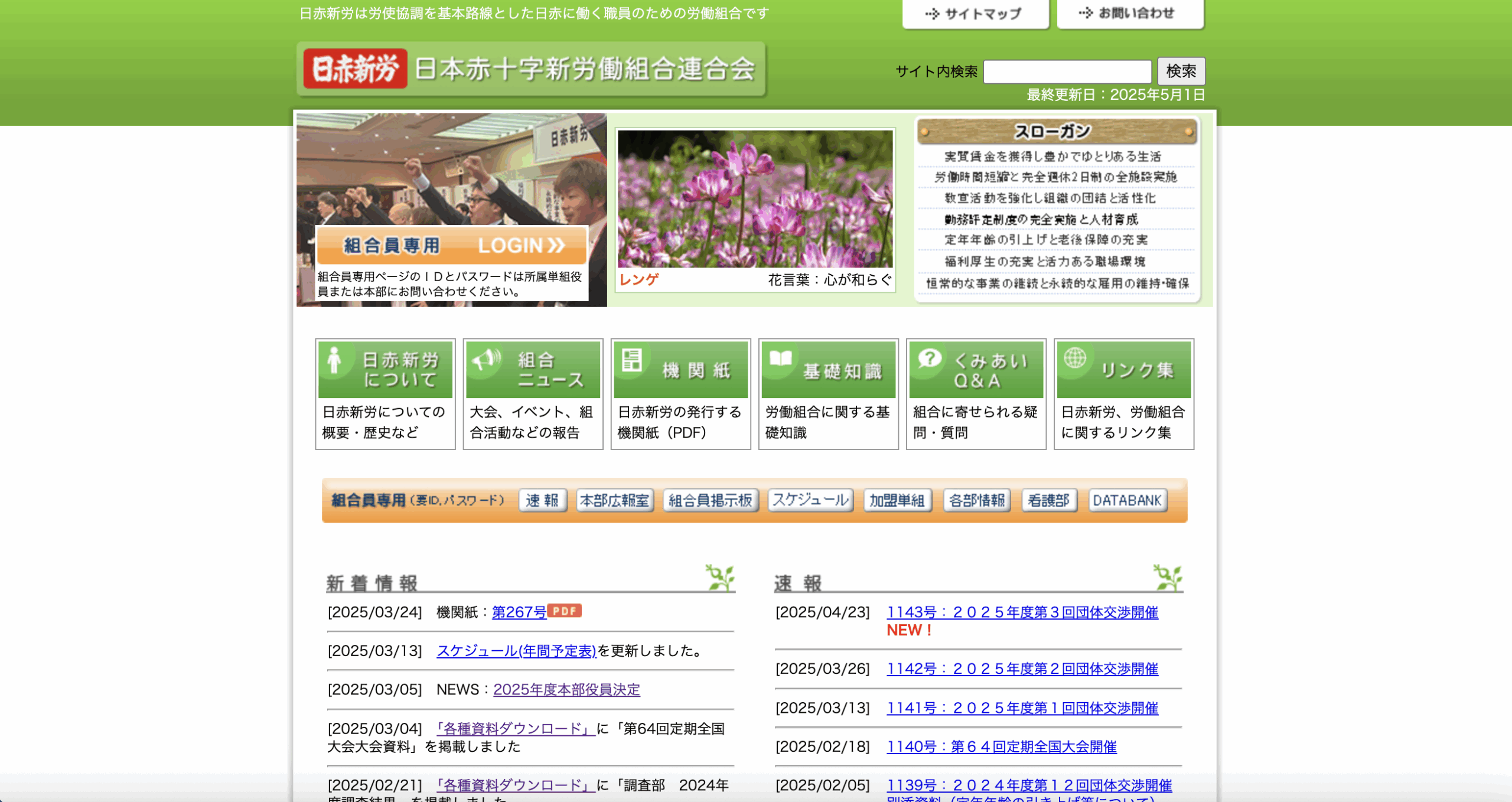Image resolution: width=1512 pixels, height=802 pixels.
Task: Select 加盟単組 in member-only bar
Action: [x=897, y=500]
